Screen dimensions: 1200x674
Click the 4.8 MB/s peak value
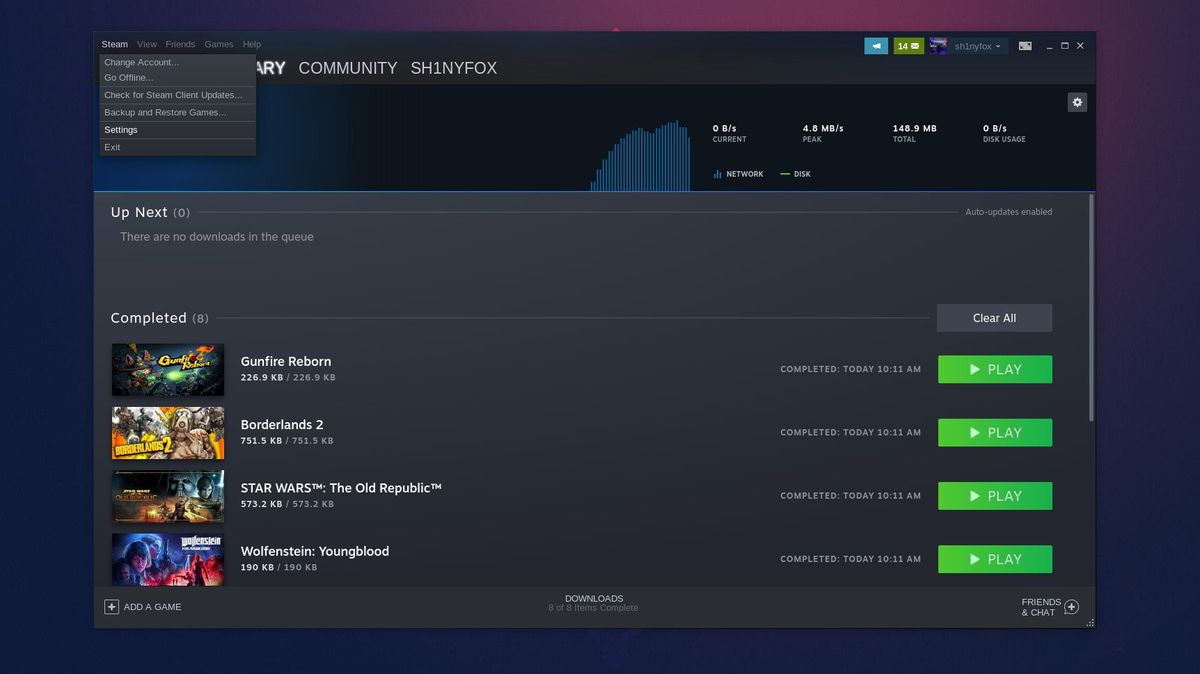pos(823,128)
